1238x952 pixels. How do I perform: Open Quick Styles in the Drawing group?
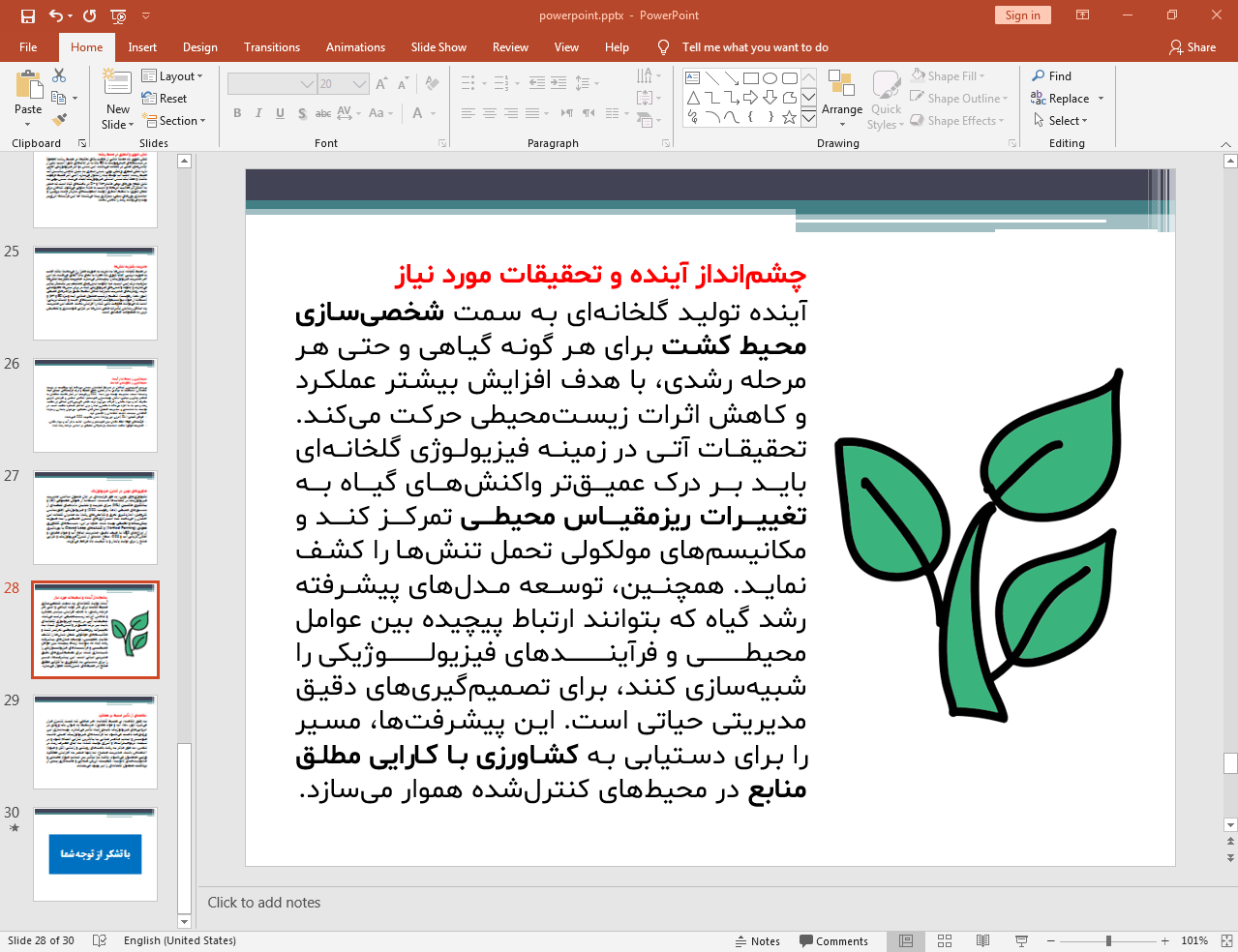click(x=885, y=97)
